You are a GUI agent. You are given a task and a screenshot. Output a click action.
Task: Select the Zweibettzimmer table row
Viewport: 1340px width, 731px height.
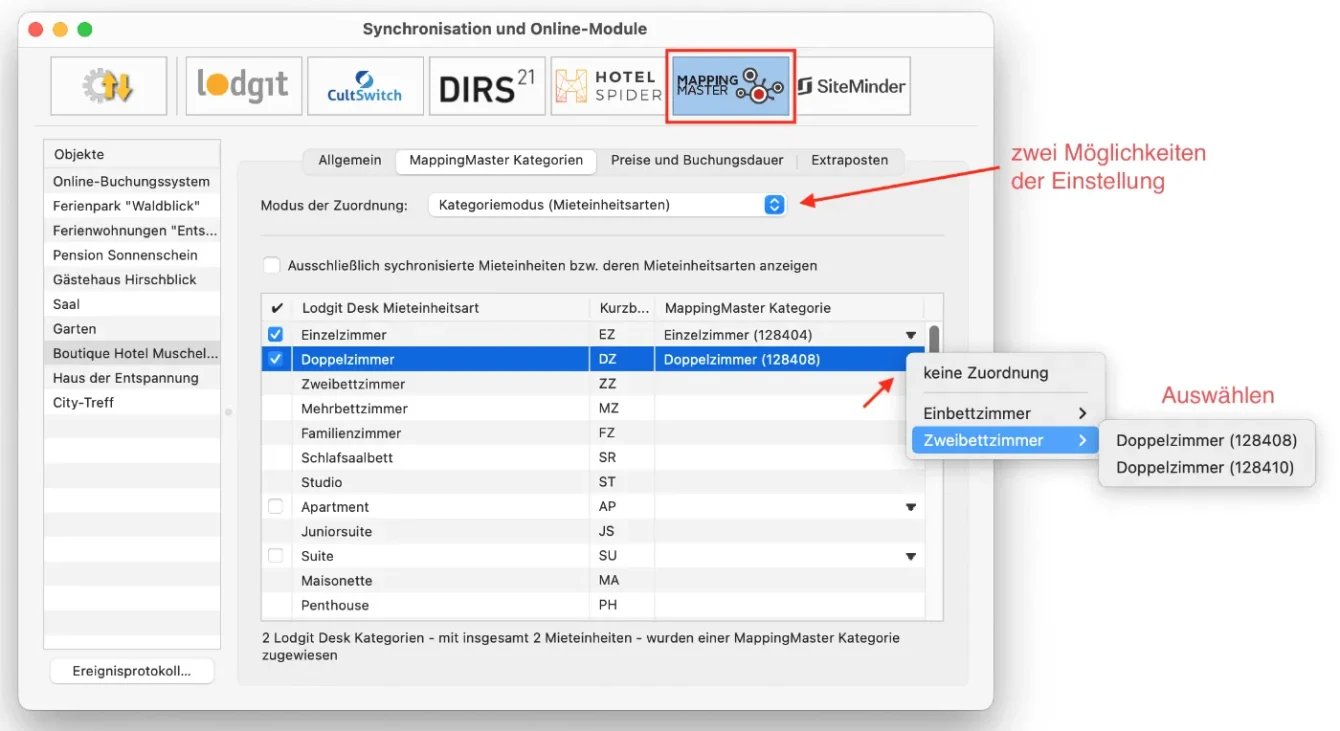593,384
